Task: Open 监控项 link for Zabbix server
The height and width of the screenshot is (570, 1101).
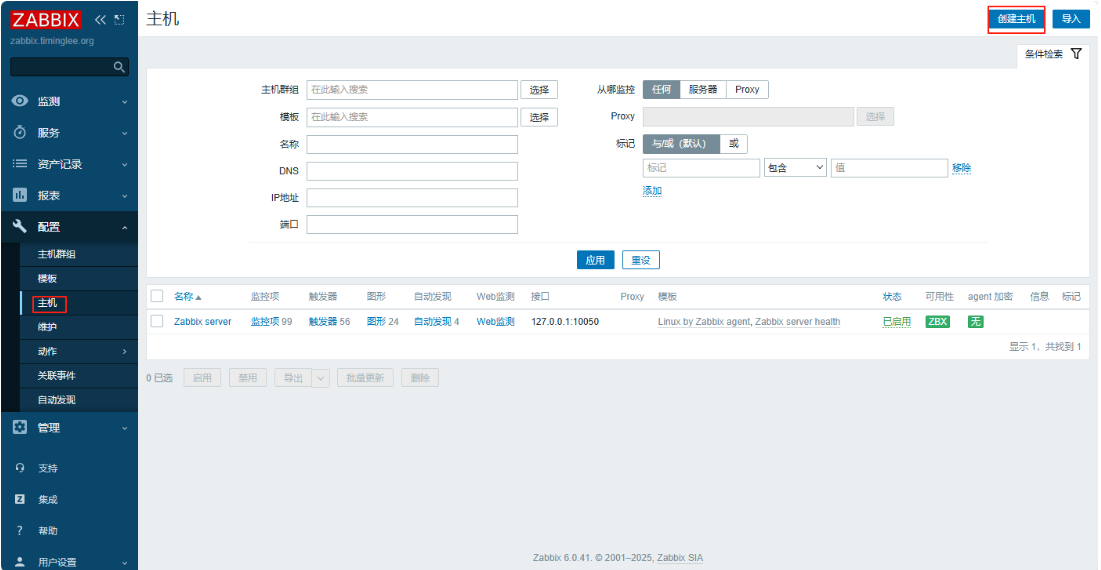Action: (265, 322)
